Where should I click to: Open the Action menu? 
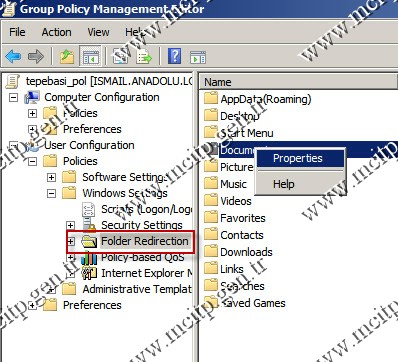point(56,32)
